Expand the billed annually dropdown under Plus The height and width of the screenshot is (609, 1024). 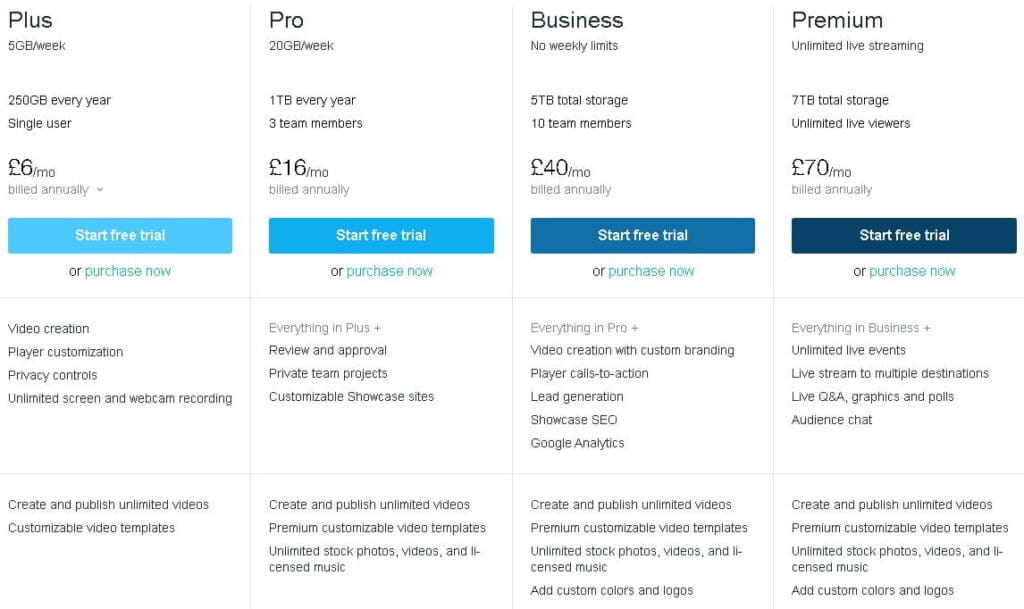[x=99, y=190]
